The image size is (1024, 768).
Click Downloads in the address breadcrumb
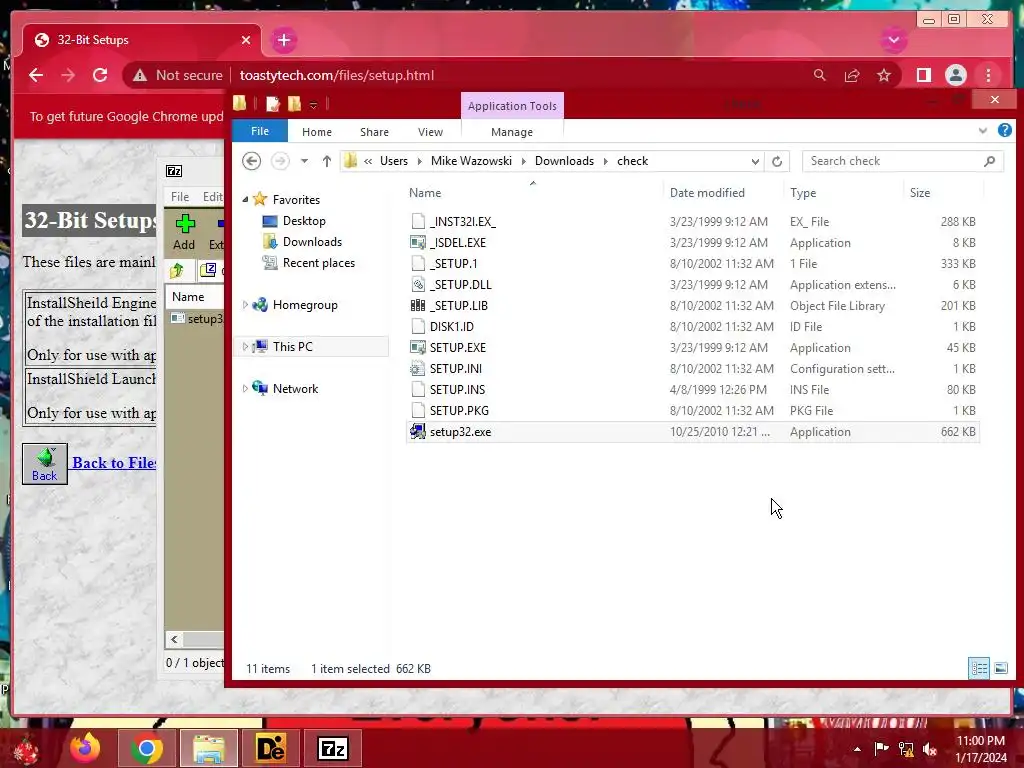[x=564, y=161]
